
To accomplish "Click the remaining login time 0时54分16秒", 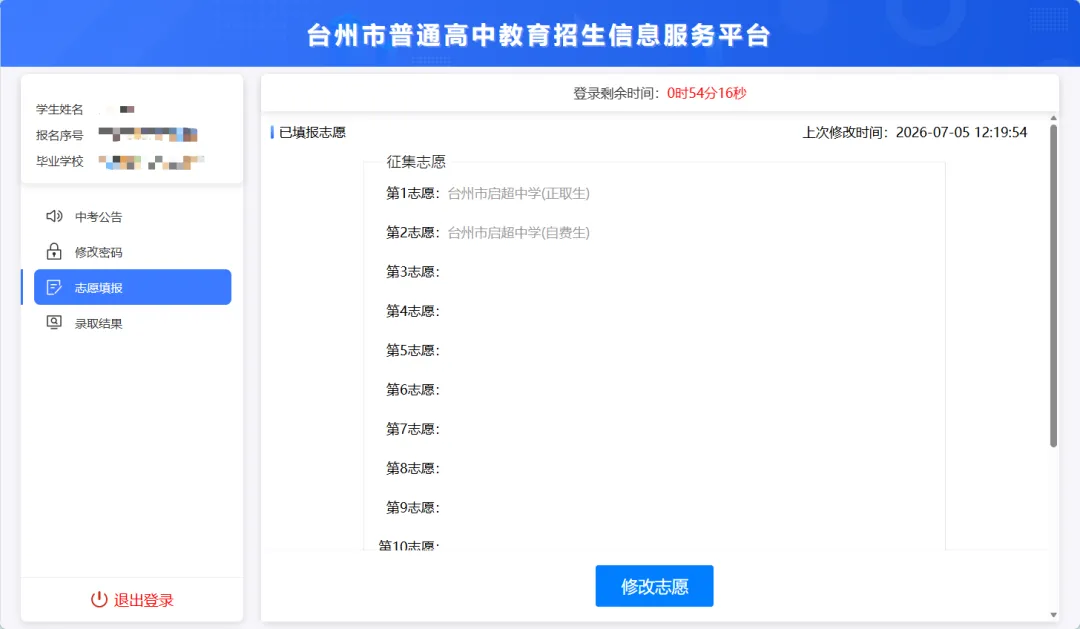I will [x=707, y=93].
